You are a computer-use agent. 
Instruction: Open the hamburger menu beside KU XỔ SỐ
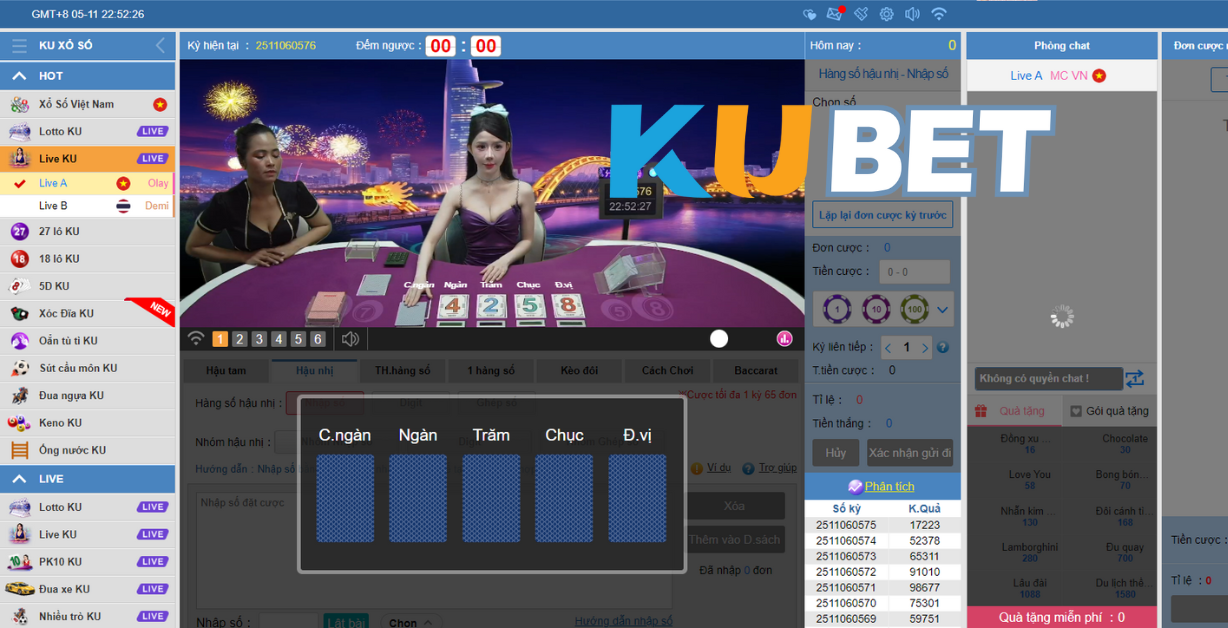19,46
